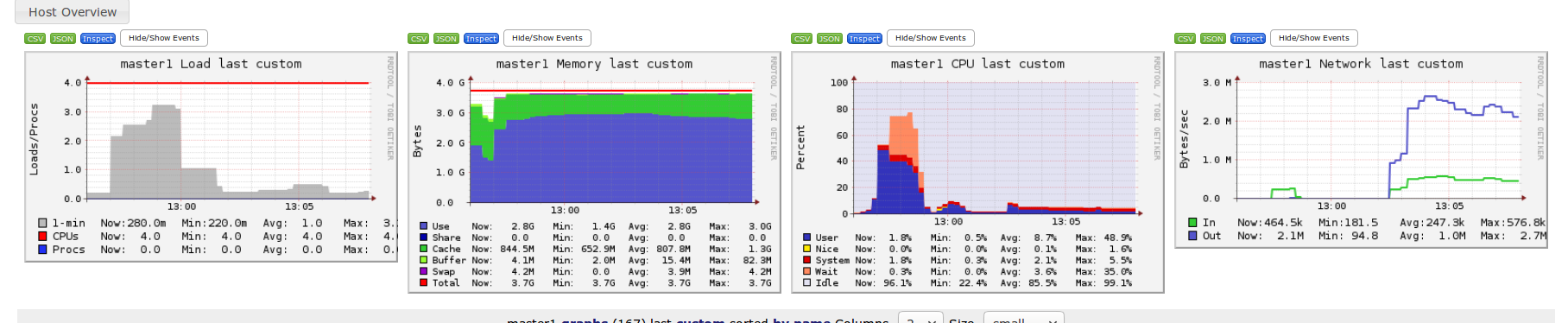The width and height of the screenshot is (1568, 323).
Task: Click the Memory Use legend swatch
Action: pos(423,226)
